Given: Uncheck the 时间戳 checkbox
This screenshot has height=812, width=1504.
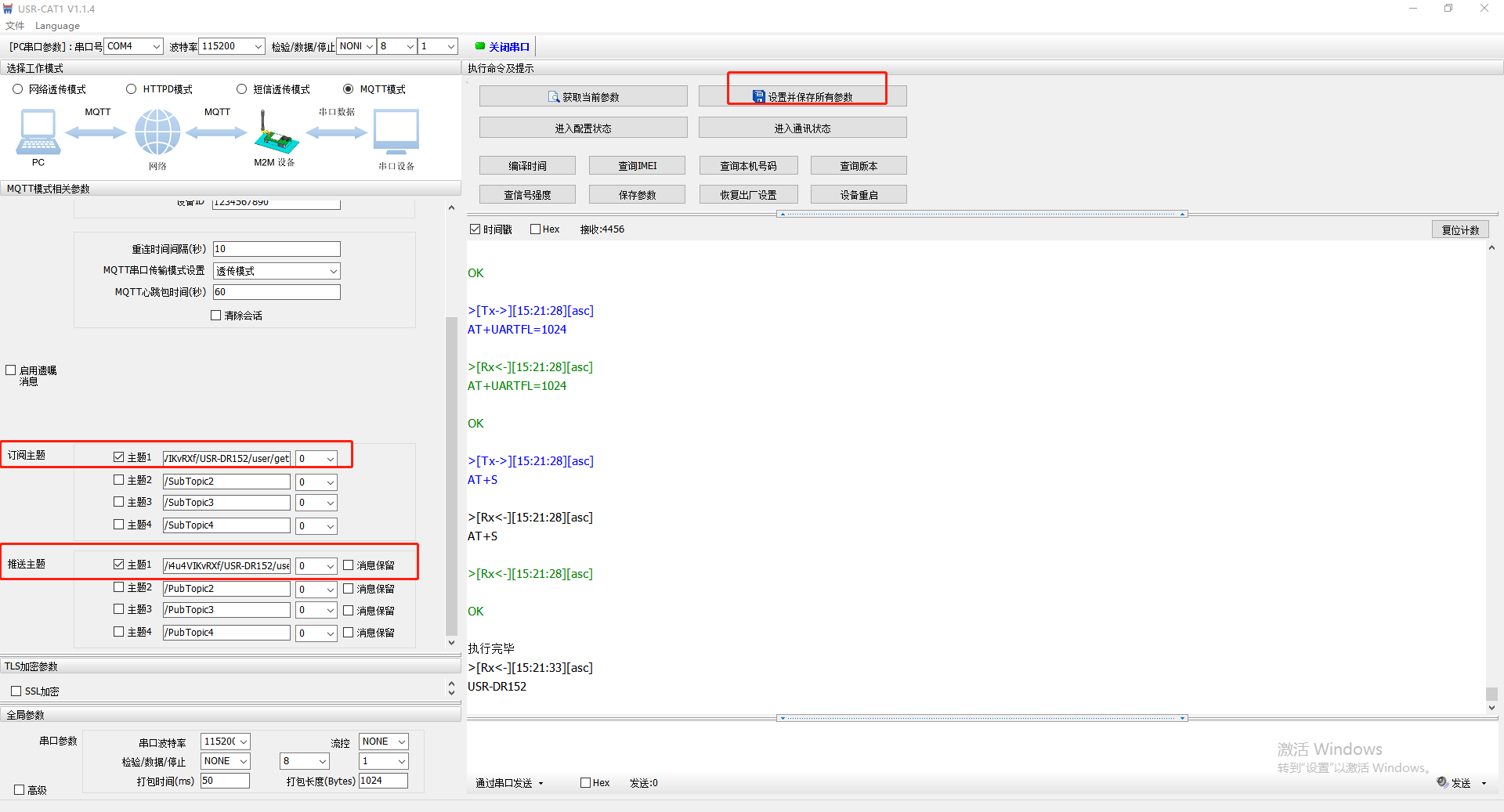Looking at the screenshot, I should [x=475, y=229].
